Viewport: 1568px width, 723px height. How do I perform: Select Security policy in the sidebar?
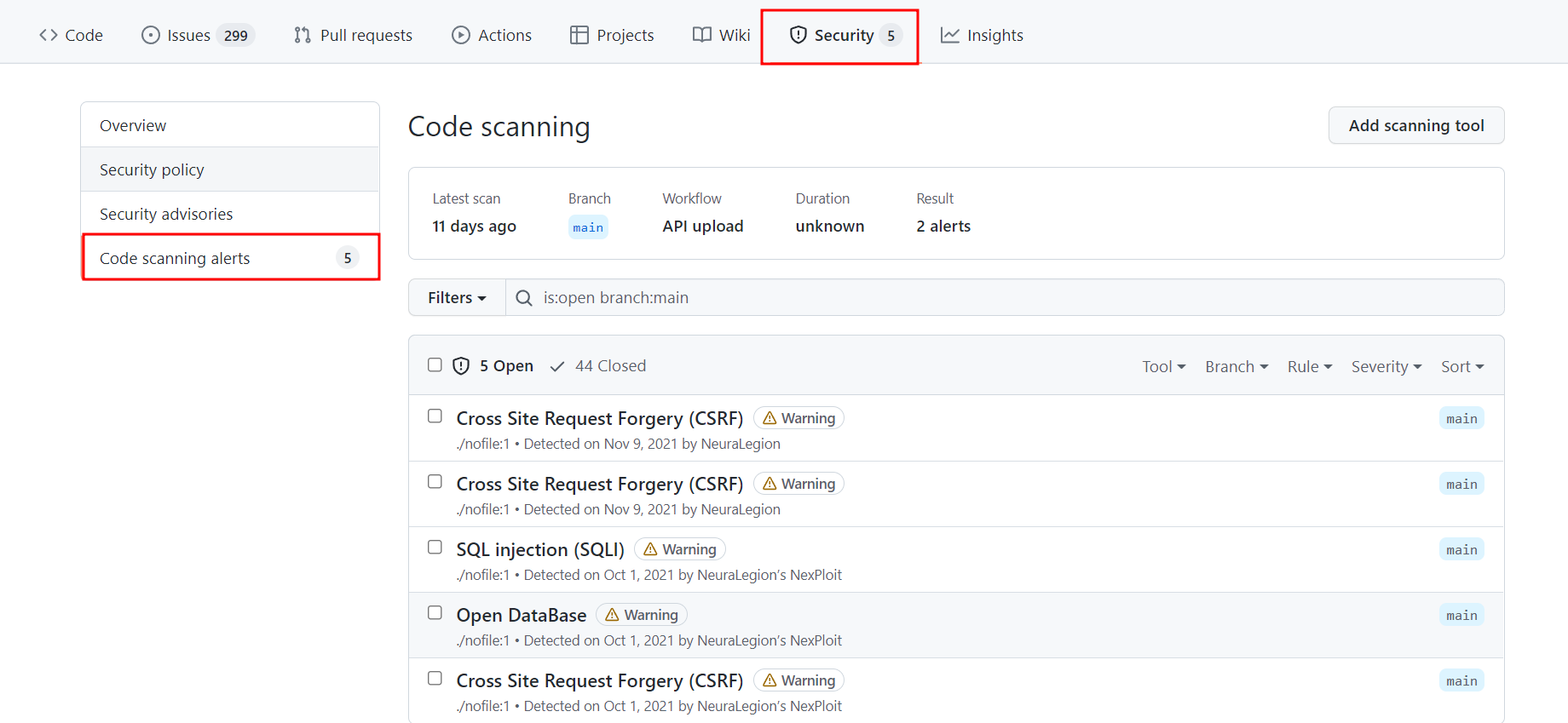pos(230,169)
